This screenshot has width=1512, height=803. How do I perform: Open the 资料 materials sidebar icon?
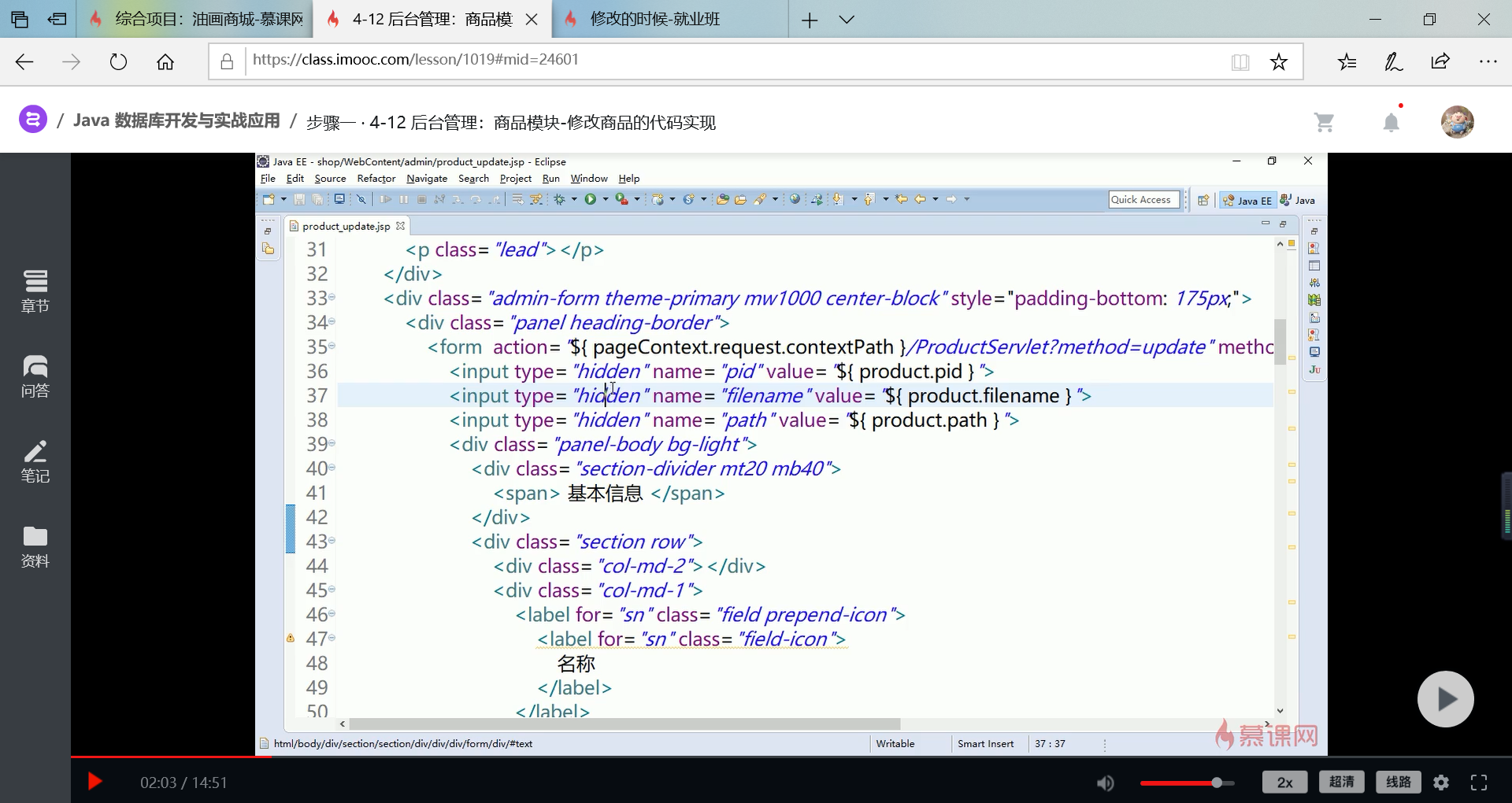point(35,547)
